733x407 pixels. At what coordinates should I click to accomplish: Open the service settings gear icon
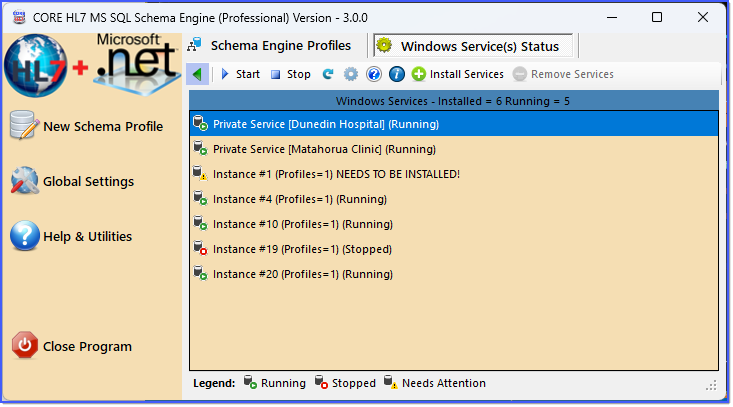tap(351, 74)
